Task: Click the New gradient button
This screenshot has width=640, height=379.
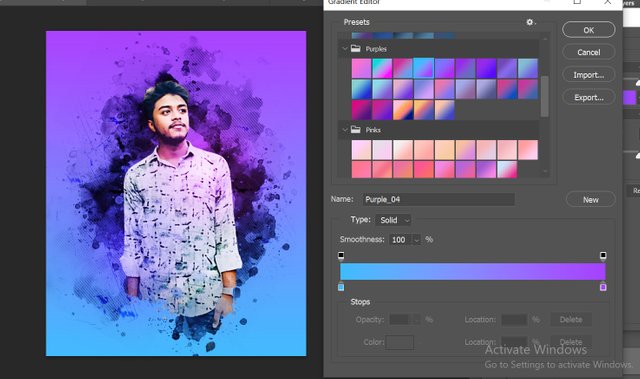Action: tap(591, 200)
